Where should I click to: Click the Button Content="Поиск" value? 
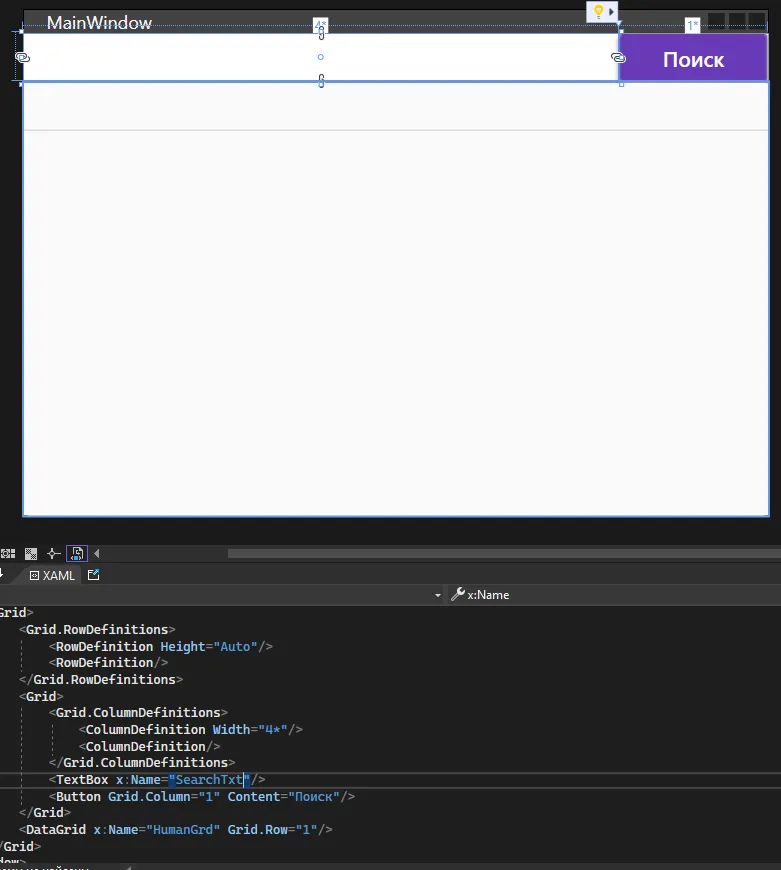pos(313,796)
